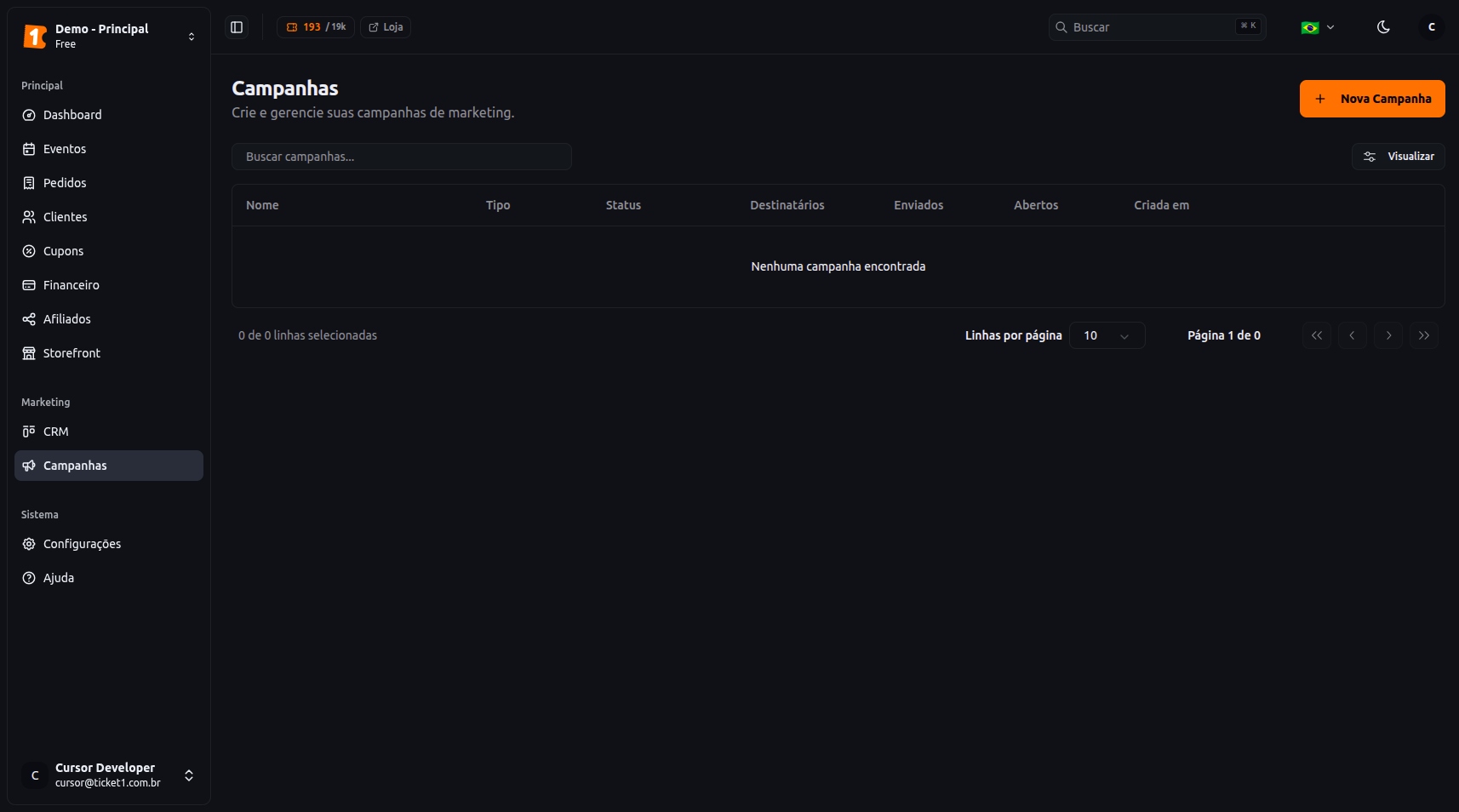1459x812 pixels.
Task: Click the Nenhuma campanha encontrada message
Action: 838,266
